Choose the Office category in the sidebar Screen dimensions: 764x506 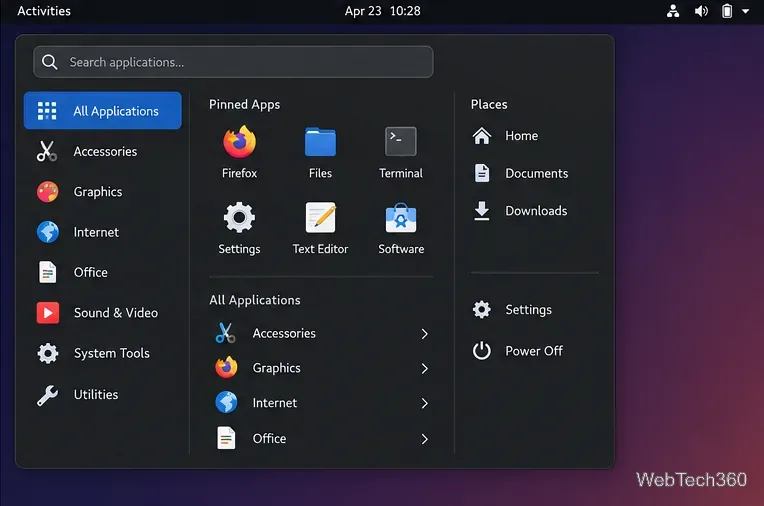[x=103, y=272]
